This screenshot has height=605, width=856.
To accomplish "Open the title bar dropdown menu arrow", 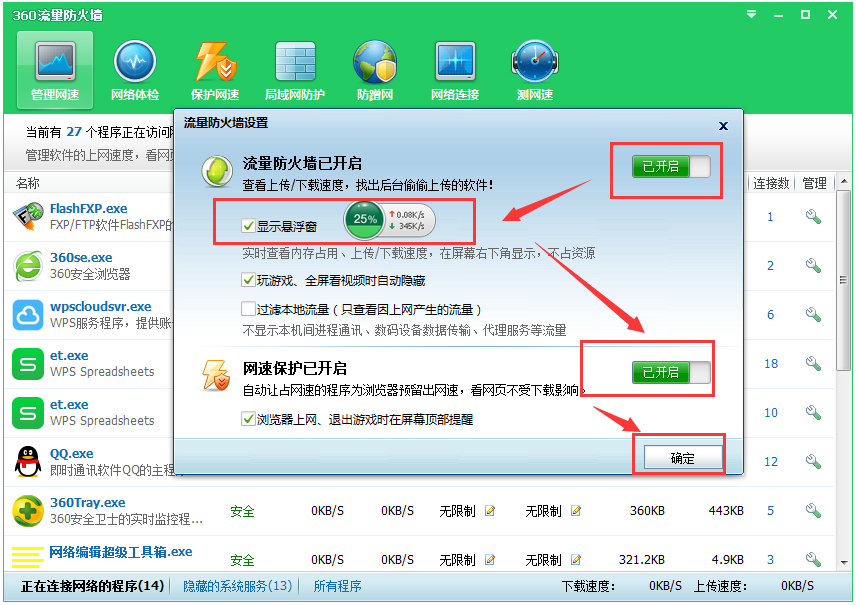I will [x=752, y=15].
